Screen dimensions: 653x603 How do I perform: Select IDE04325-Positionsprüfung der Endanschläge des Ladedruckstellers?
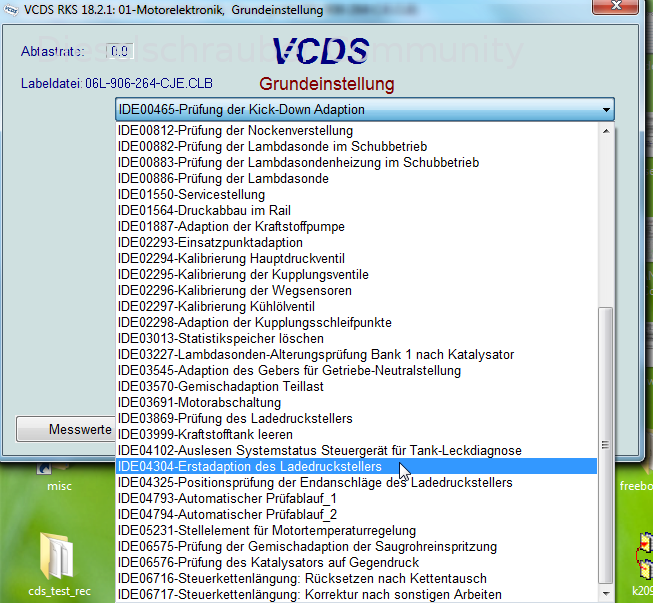356,482
